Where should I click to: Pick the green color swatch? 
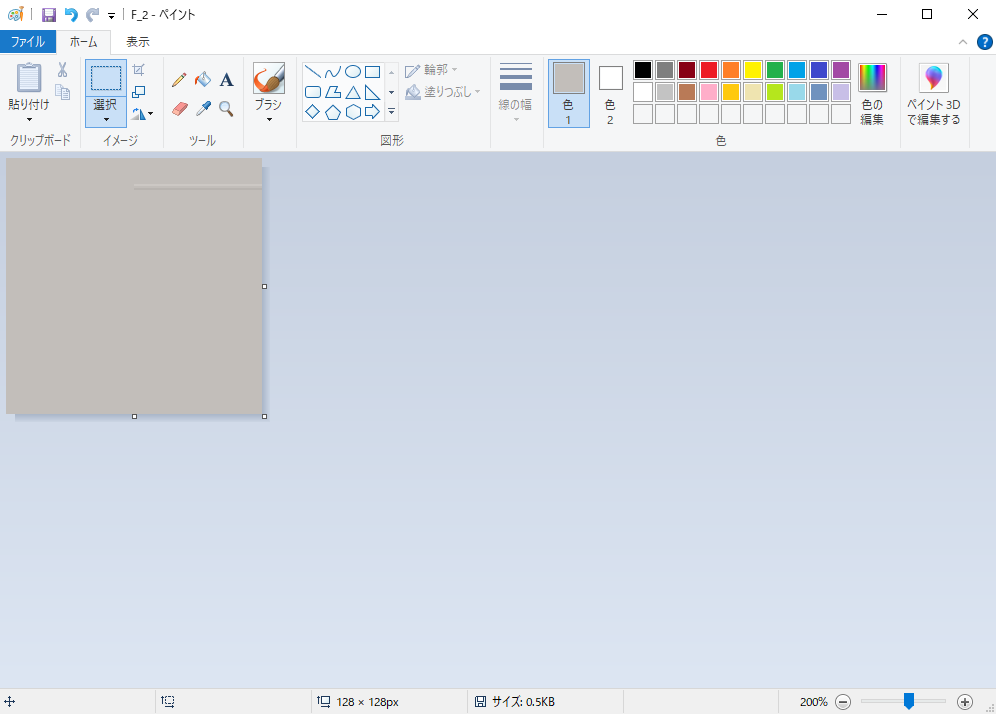point(775,70)
